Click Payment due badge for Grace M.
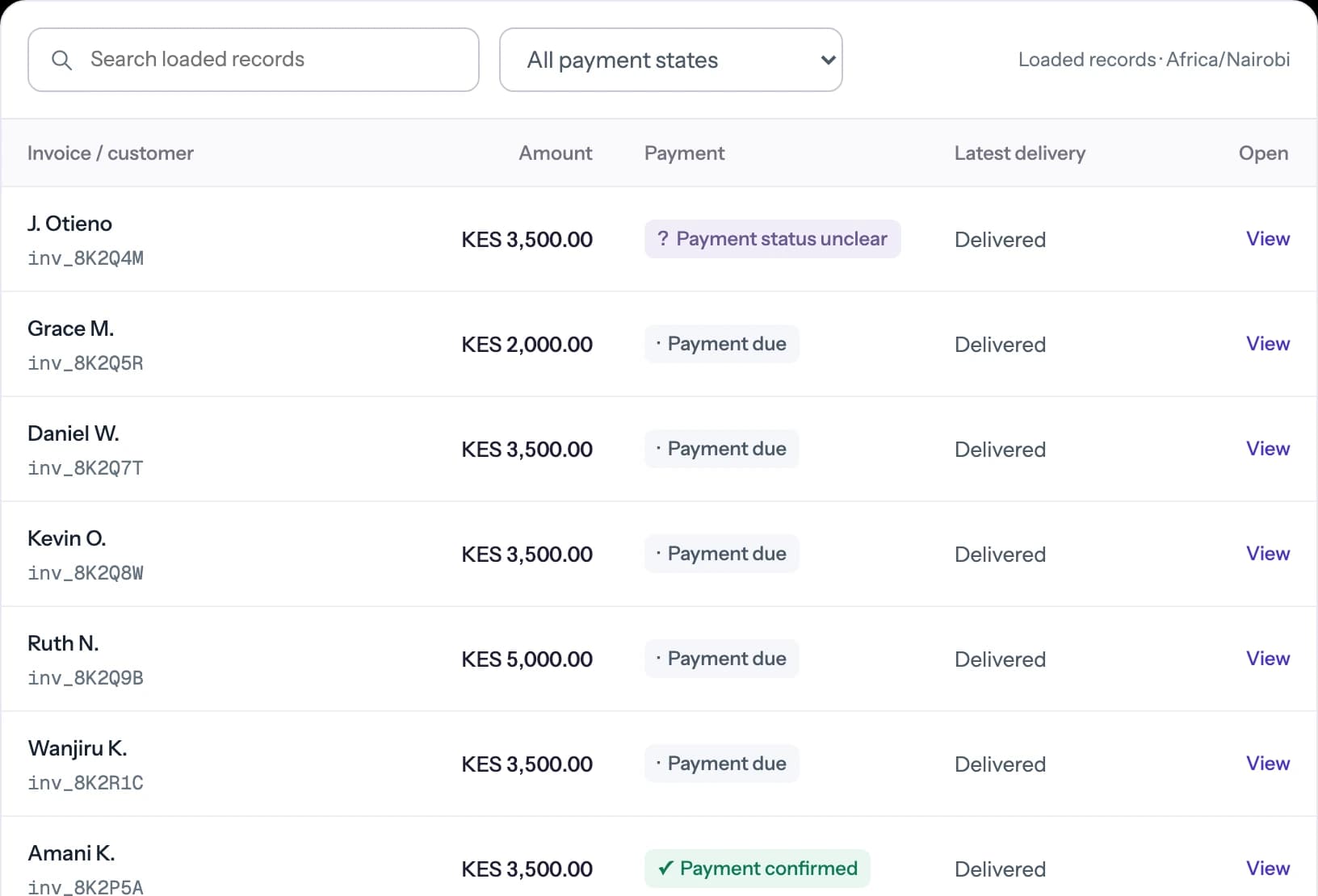 (x=722, y=344)
